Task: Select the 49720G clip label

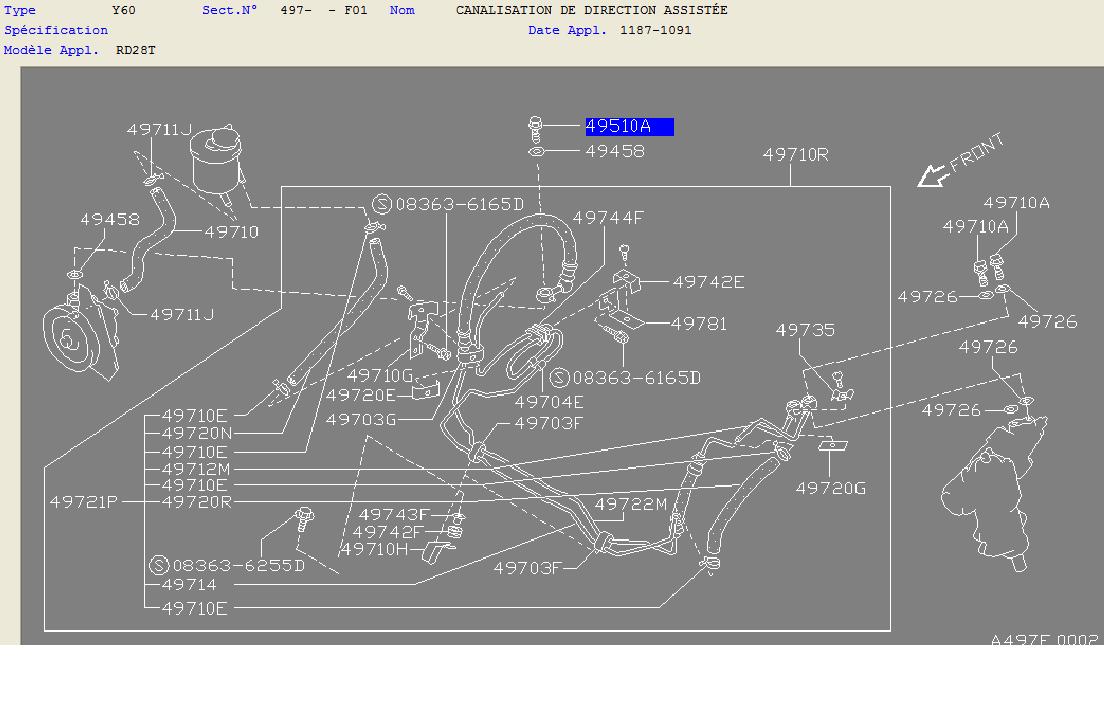Action: 830,488
